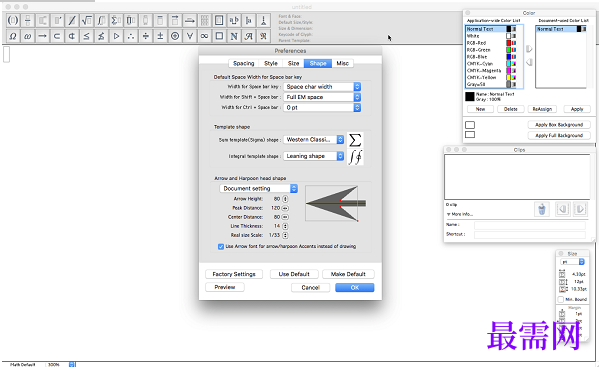Image resolution: width=599 pixels, height=367 pixels.
Task: Click Name input field in Clips panel
Action: point(529,225)
